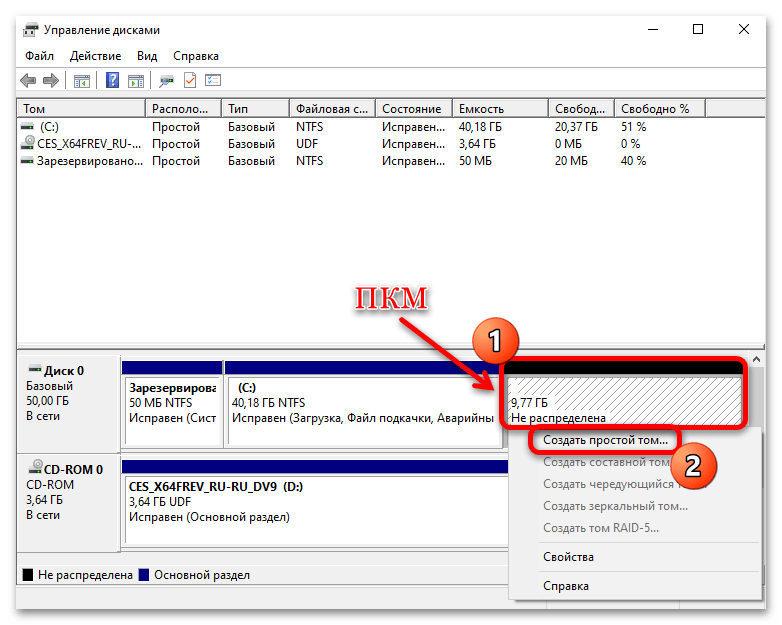Select the (C:) 40,18 ГБ NTFS partition block
Image resolution: width=782 pixels, height=625 pixels.
pyautogui.click(x=363, y=404)
